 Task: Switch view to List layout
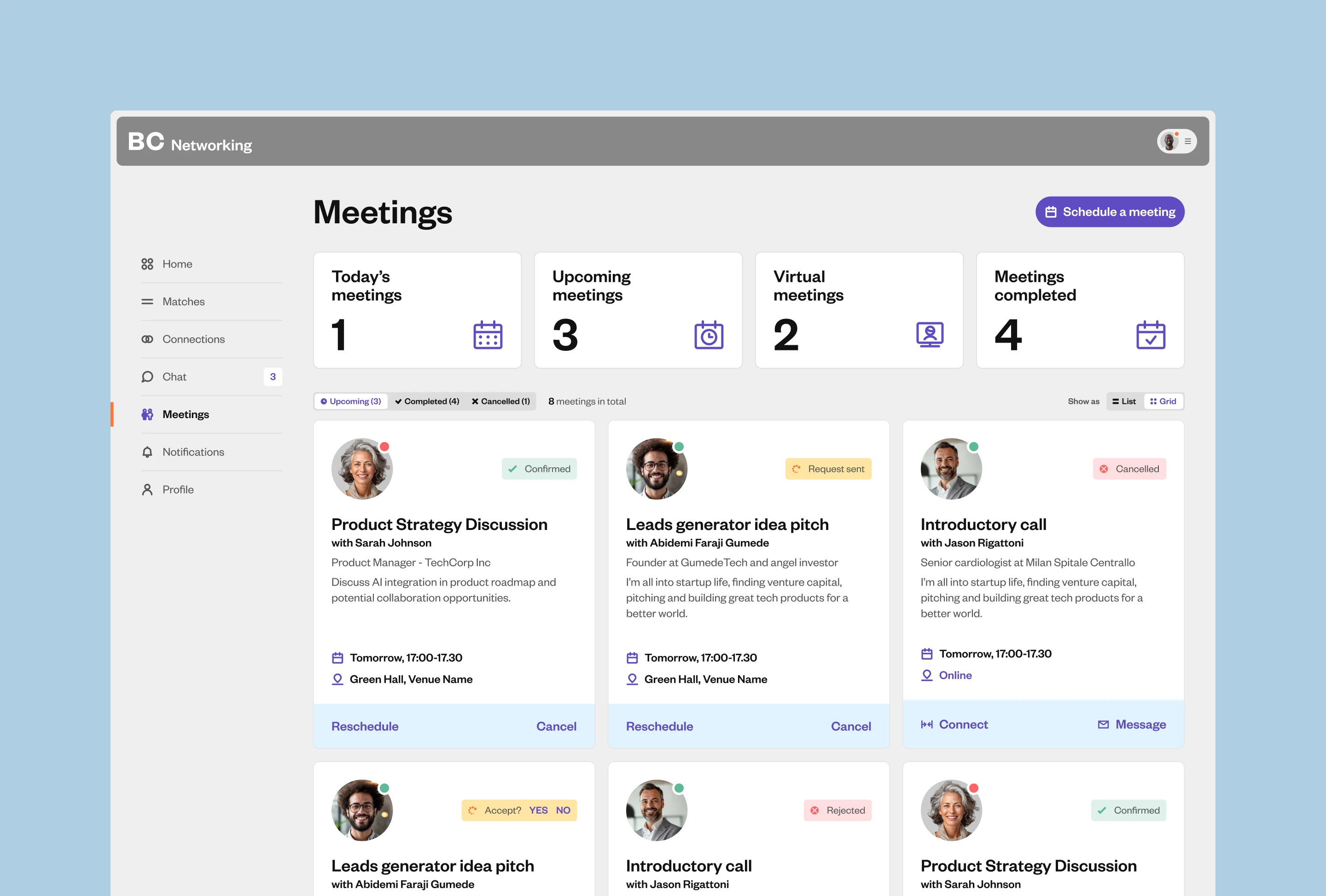[x=1124, y=401]
